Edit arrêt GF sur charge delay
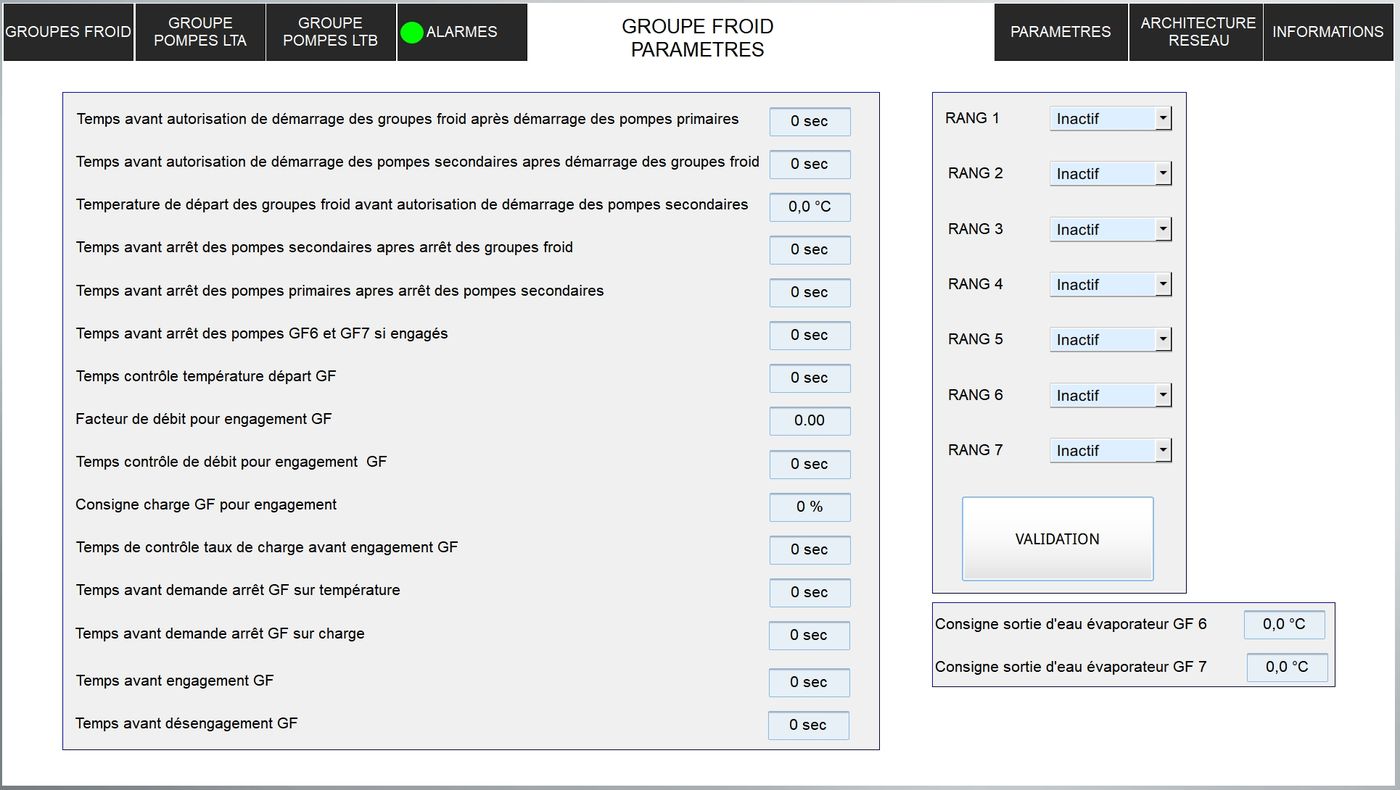The width and height of the screenshot is (1400, 790). tap(809, 636)
